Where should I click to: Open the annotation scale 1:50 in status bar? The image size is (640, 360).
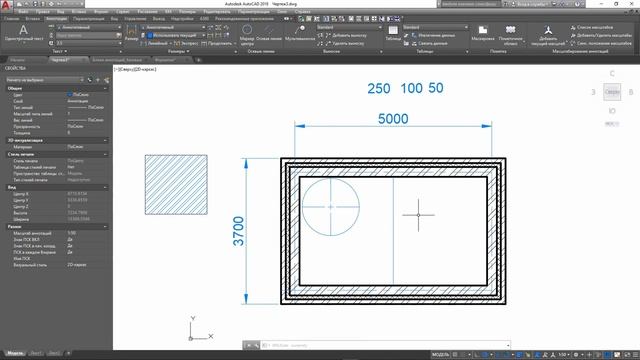click(x=564, y=355)
